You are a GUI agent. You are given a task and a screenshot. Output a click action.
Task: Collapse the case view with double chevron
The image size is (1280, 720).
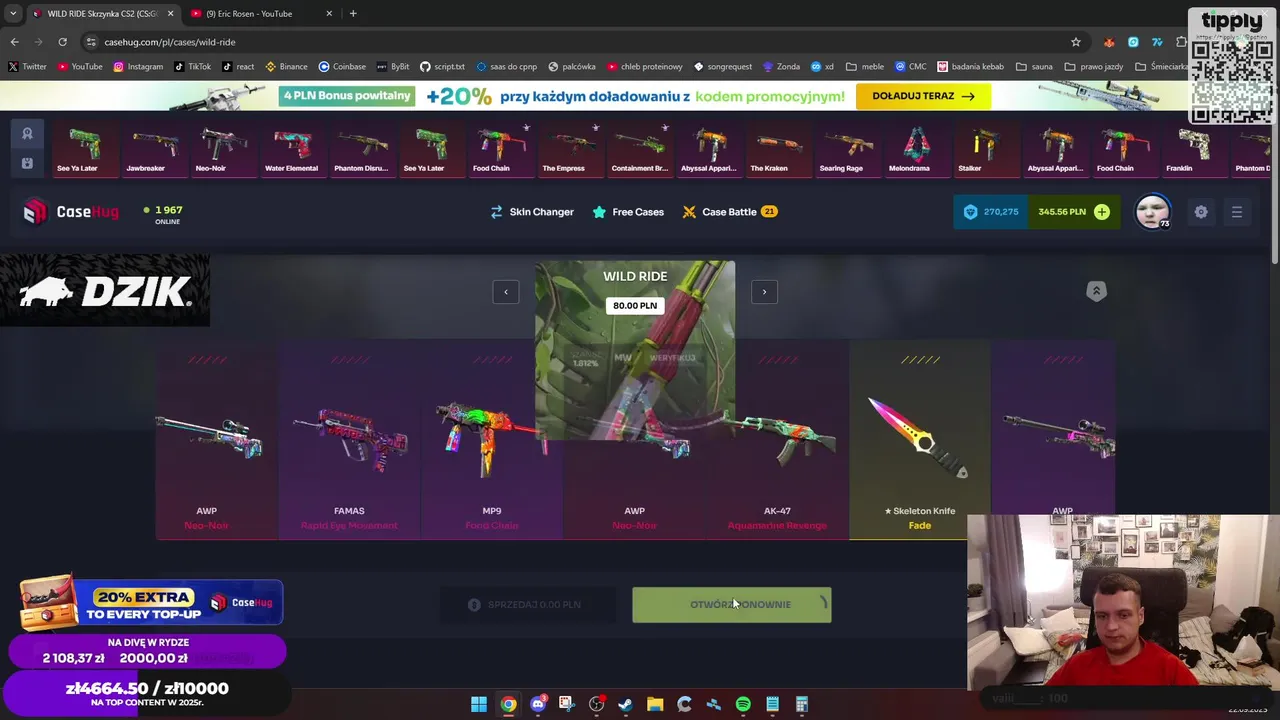(x=1096, y=291)
